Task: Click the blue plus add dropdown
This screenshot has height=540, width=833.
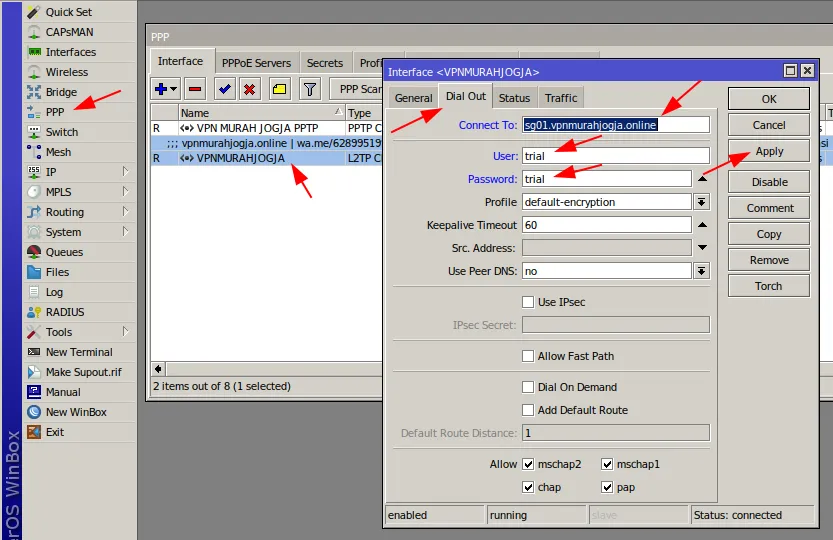Action: pyautogui.click(x=166, y=89)
